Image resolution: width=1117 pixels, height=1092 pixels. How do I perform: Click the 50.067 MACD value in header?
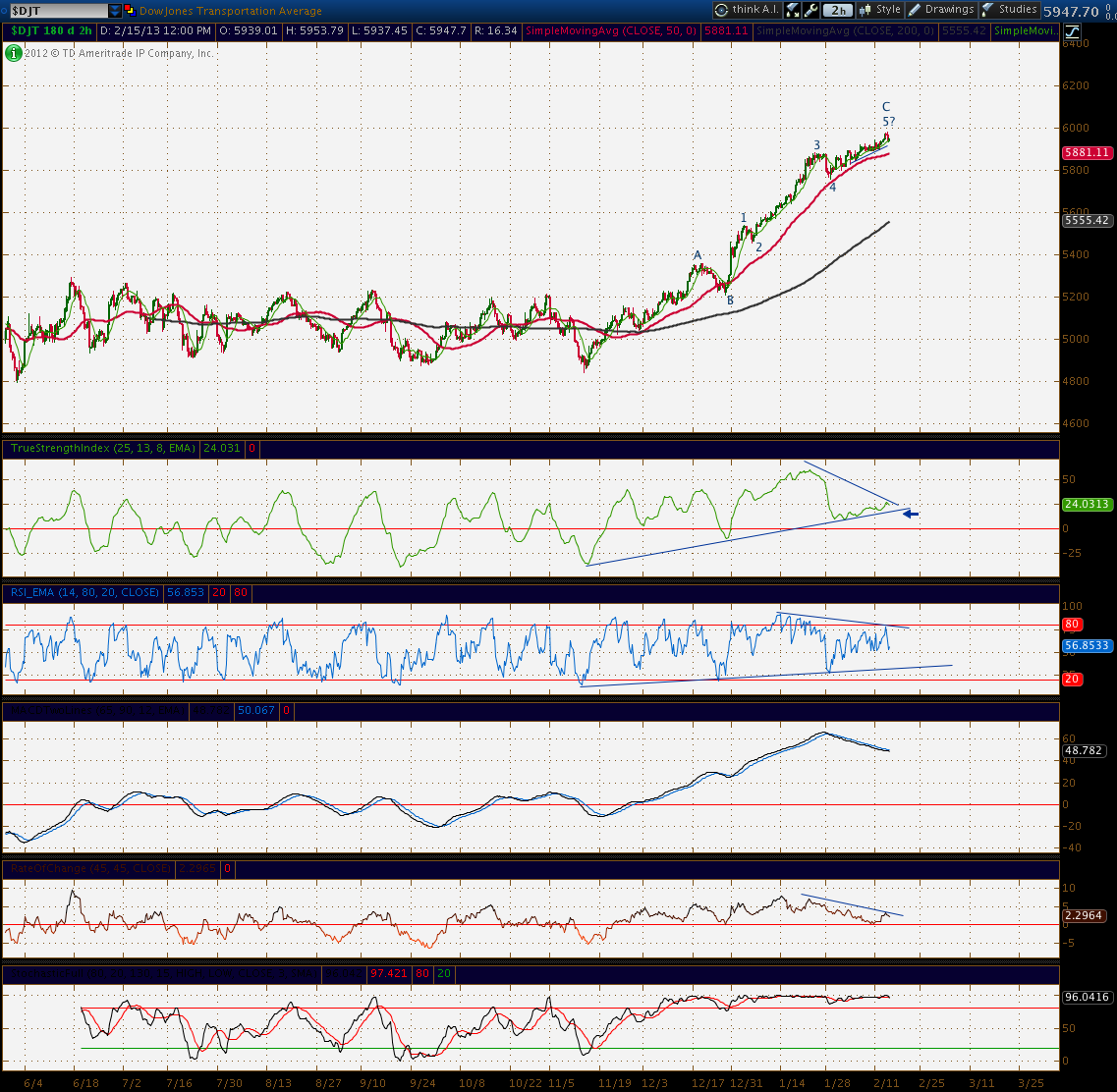[x=255, y=710]
